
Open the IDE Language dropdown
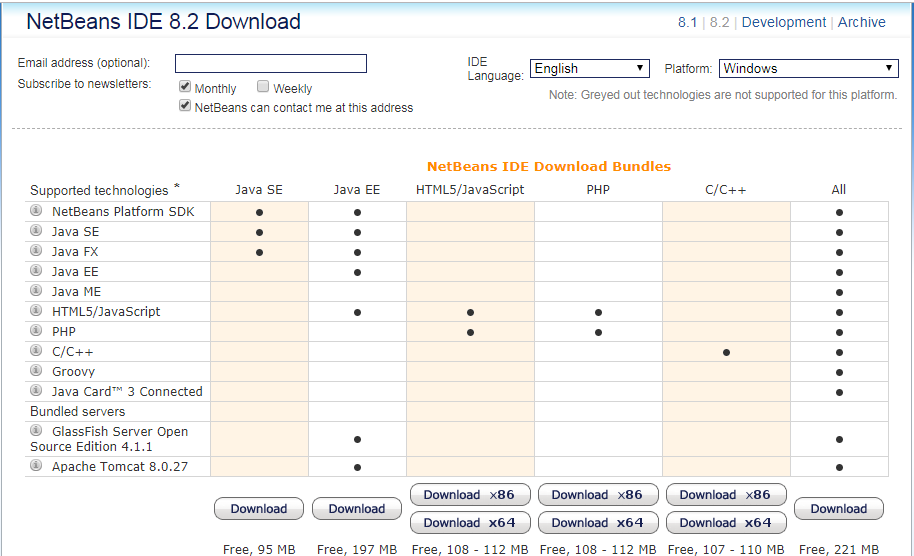(x=589, y=68)
